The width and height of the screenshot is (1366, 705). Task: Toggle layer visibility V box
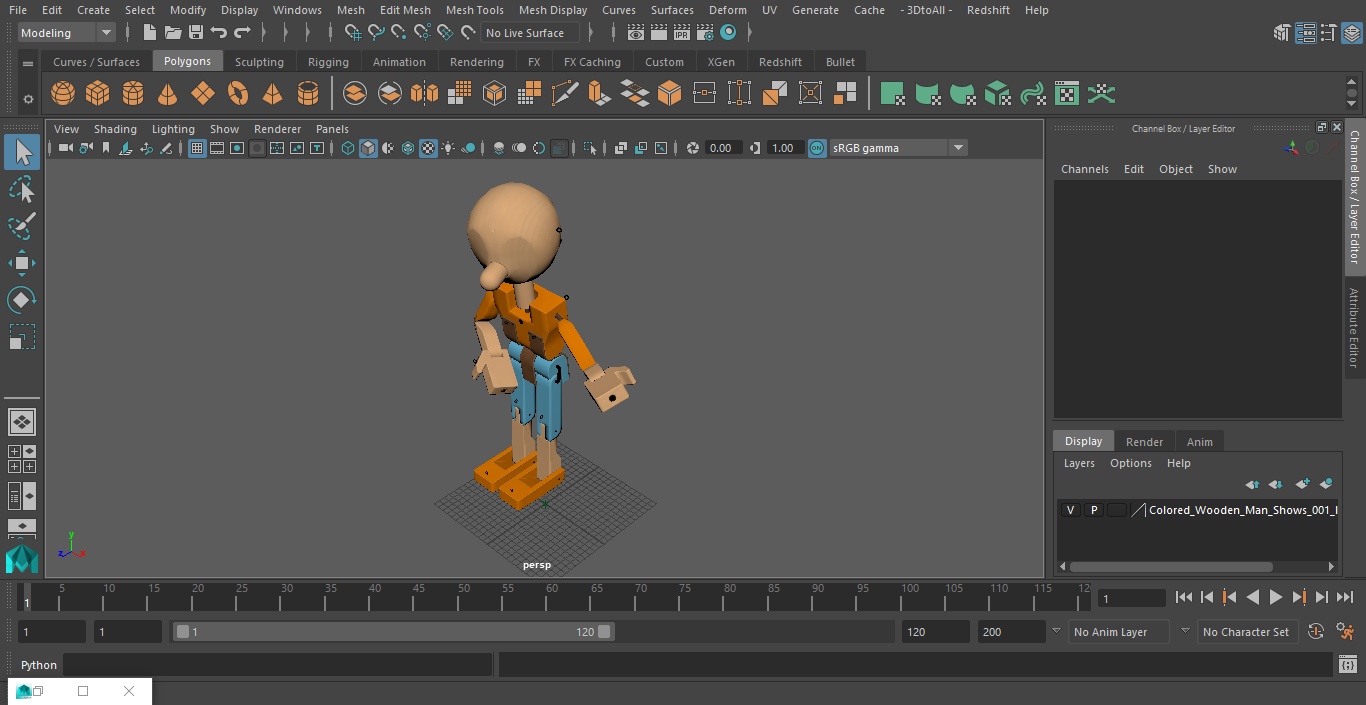(x=1070, y=510)
